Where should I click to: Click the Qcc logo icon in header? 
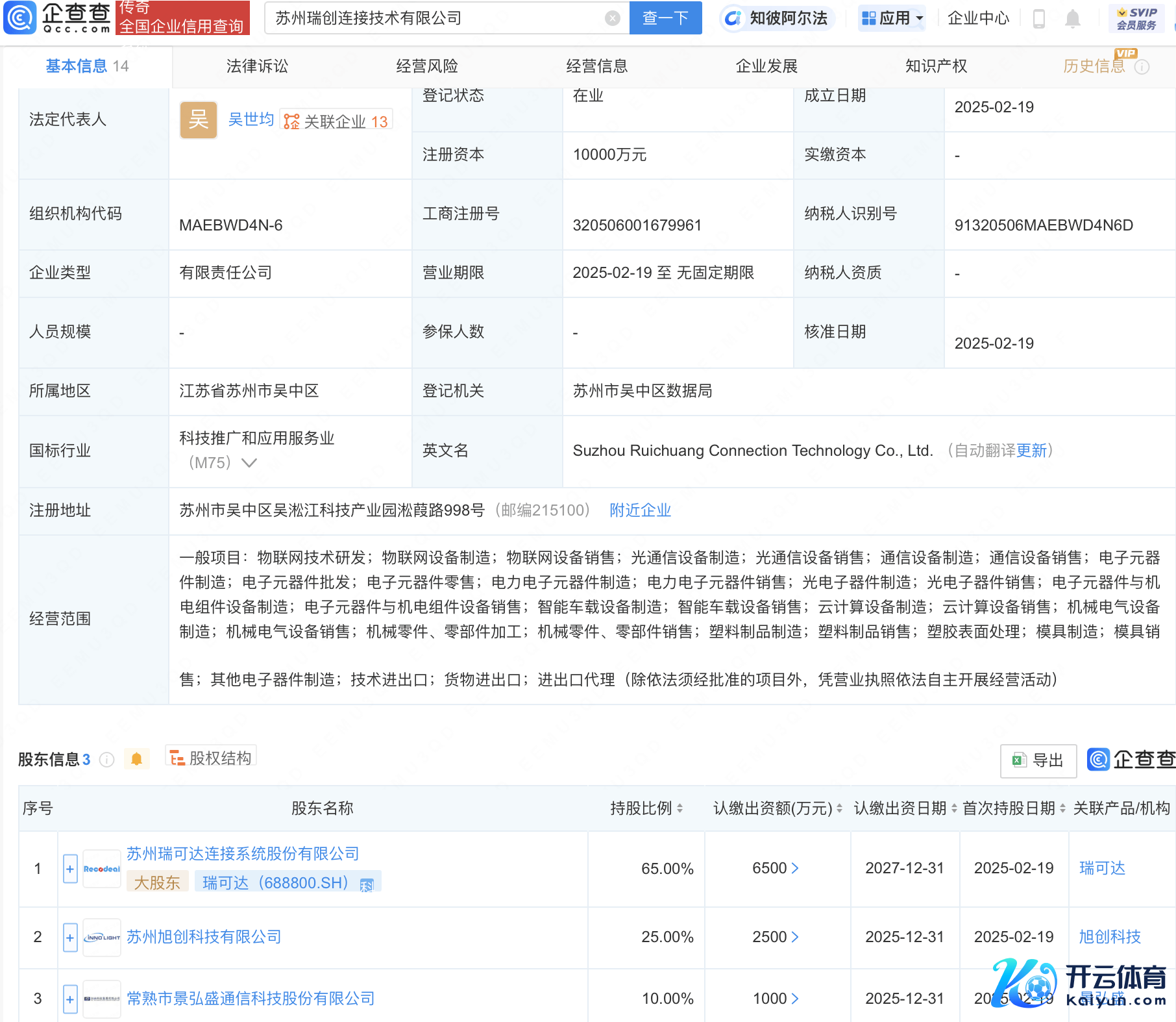pos(19,18)
